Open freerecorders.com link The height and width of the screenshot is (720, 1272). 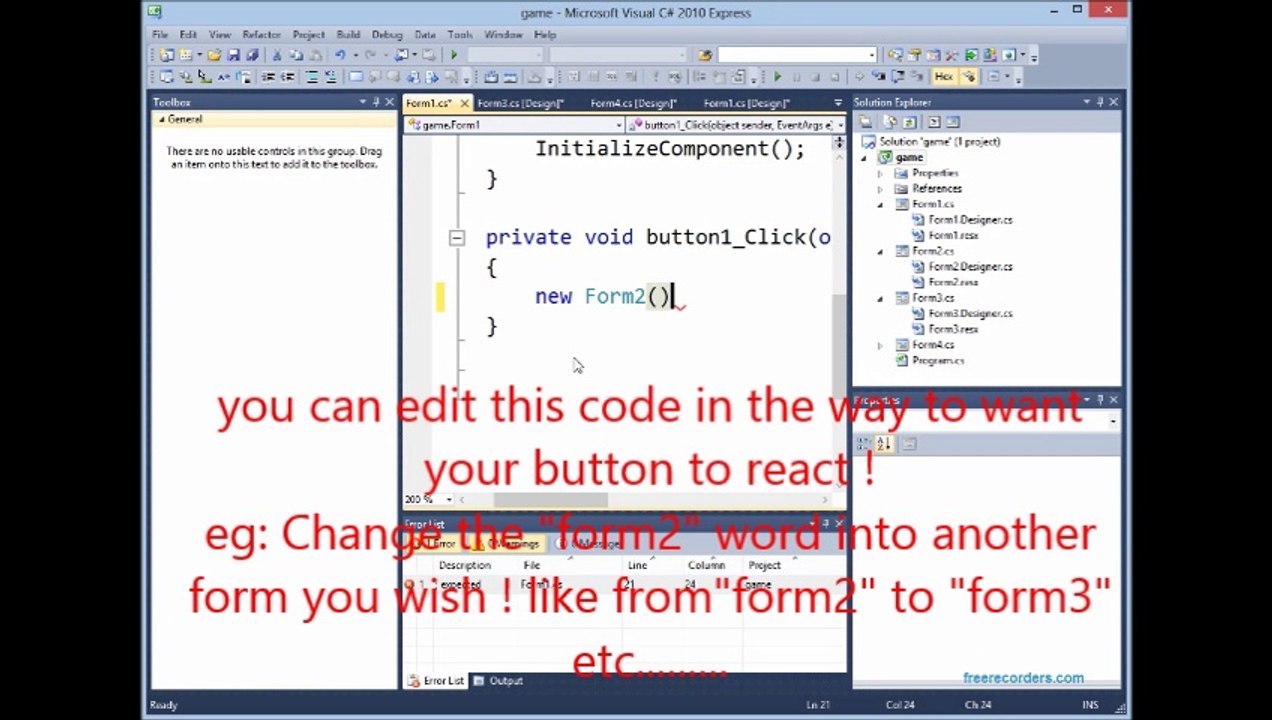(x=1023, y=678)
